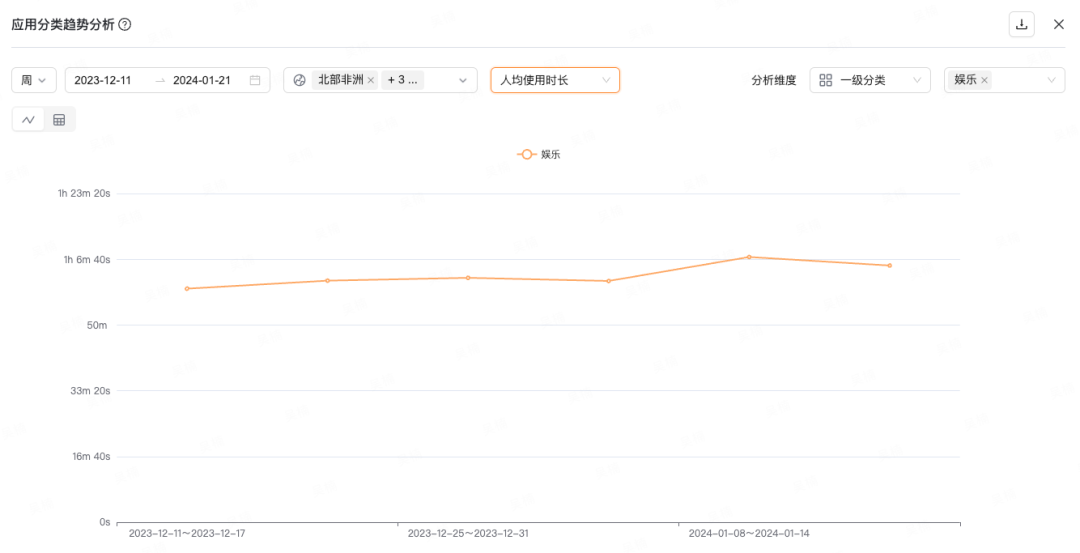Click the end date 2024-01-21 field
This screenshot has height=553, width=1080.
coord(202,80)
